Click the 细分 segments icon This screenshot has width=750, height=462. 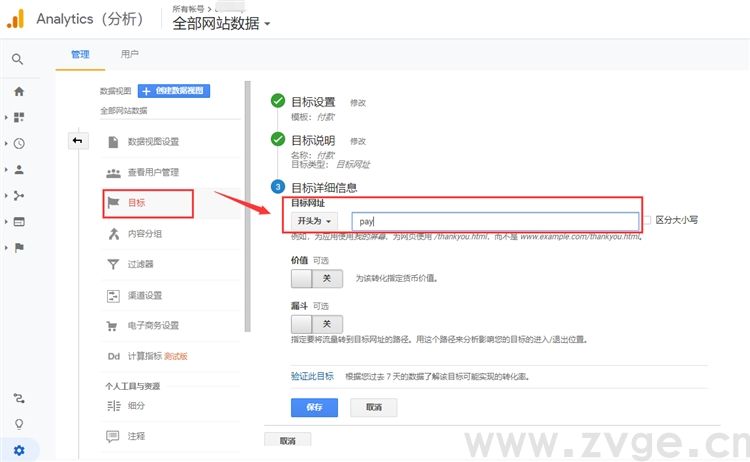pyautogui.click(x=114, y=406)
